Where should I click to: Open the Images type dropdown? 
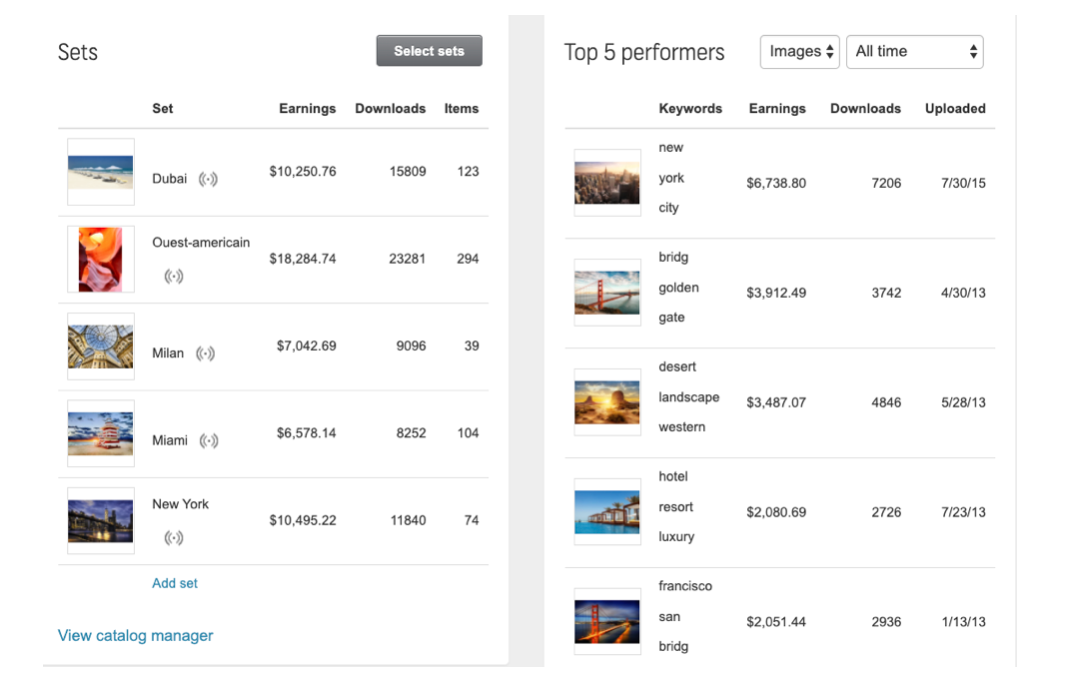(x=800, y=52)
